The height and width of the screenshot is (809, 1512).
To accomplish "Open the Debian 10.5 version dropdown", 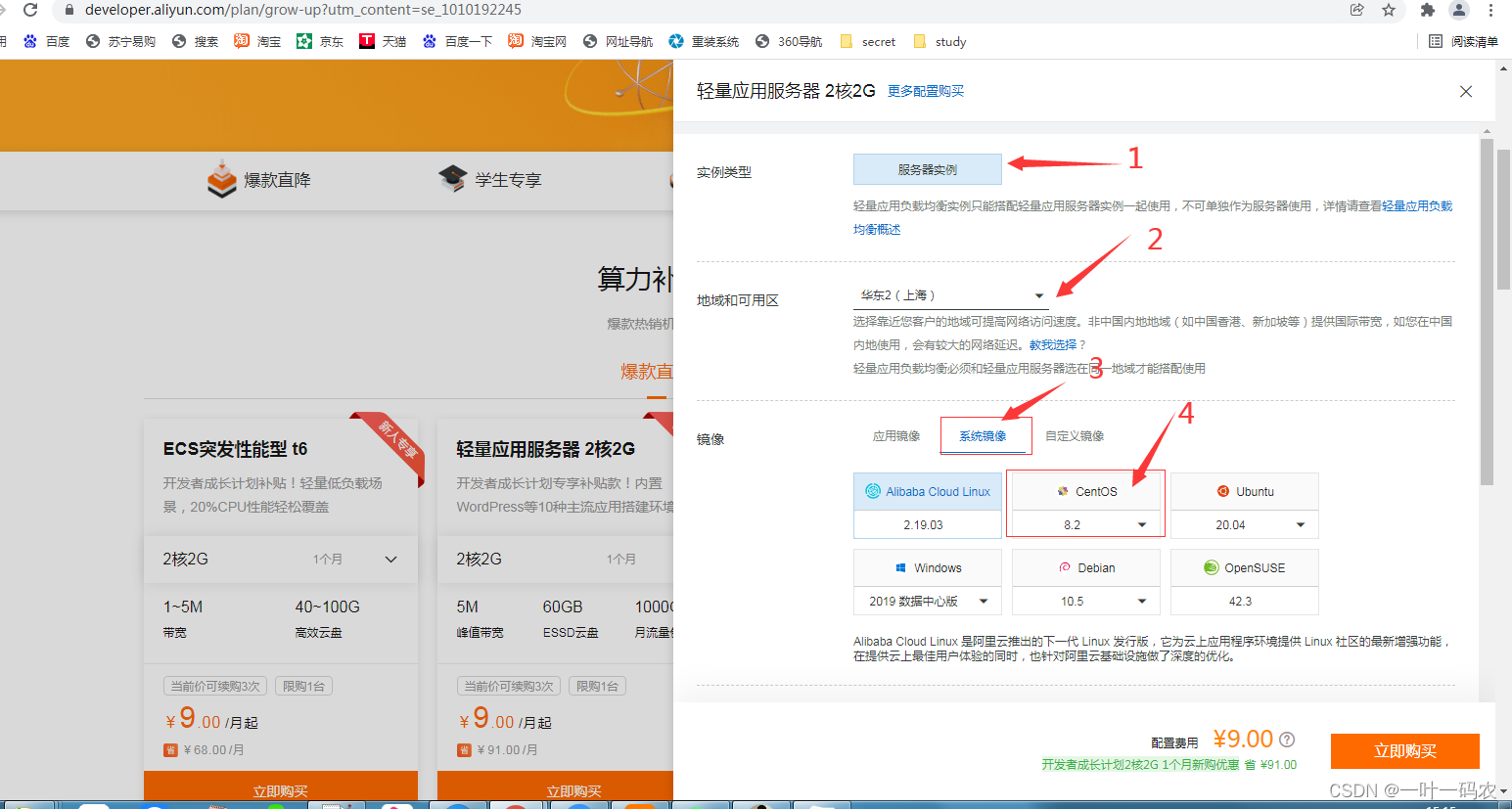I will (1086, 601).
